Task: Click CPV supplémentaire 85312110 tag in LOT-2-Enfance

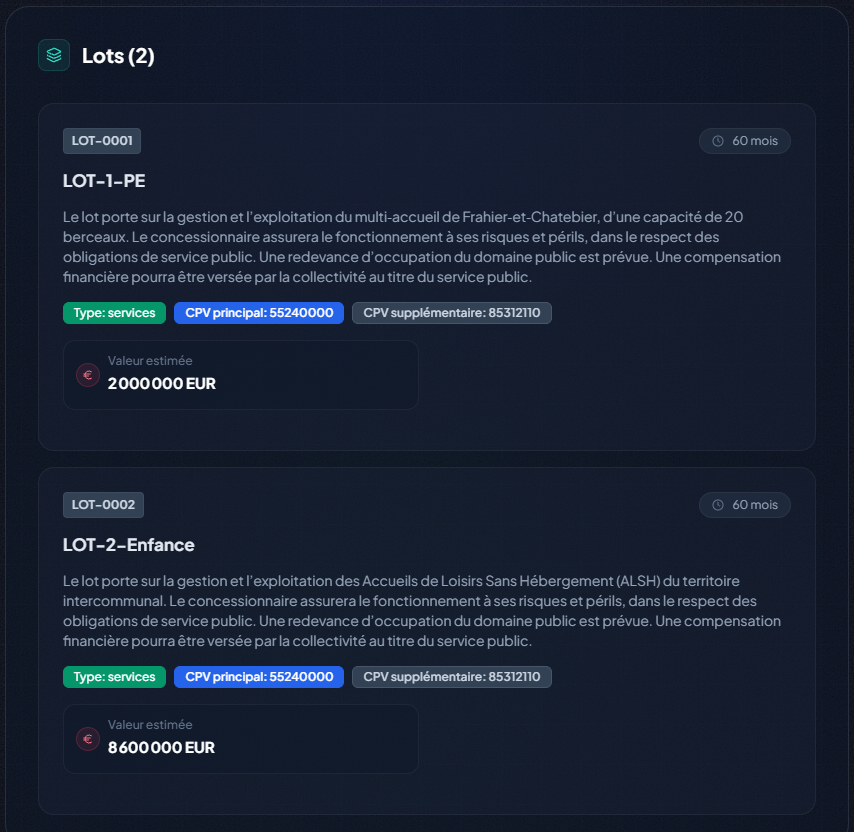Action: click(x=451, y=677)
